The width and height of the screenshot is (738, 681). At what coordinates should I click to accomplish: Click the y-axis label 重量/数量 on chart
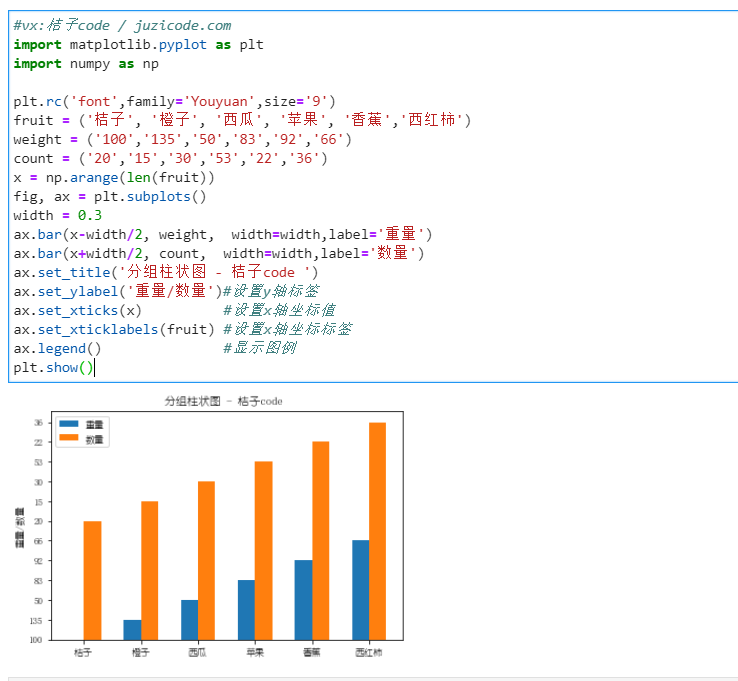[18, 529]
